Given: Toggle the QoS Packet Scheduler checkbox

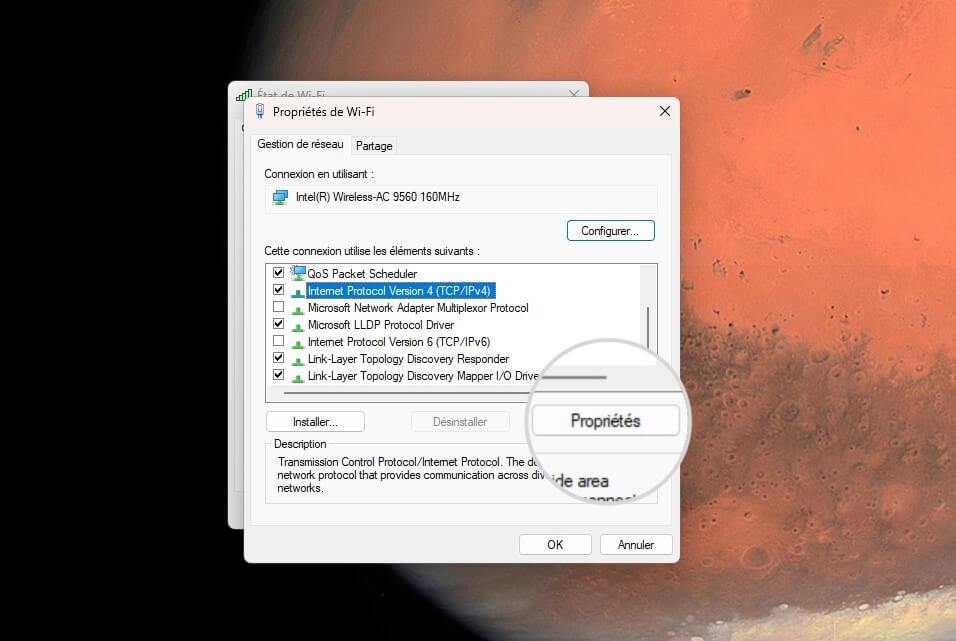Looking at the screenshot, I should click(279, 273).
